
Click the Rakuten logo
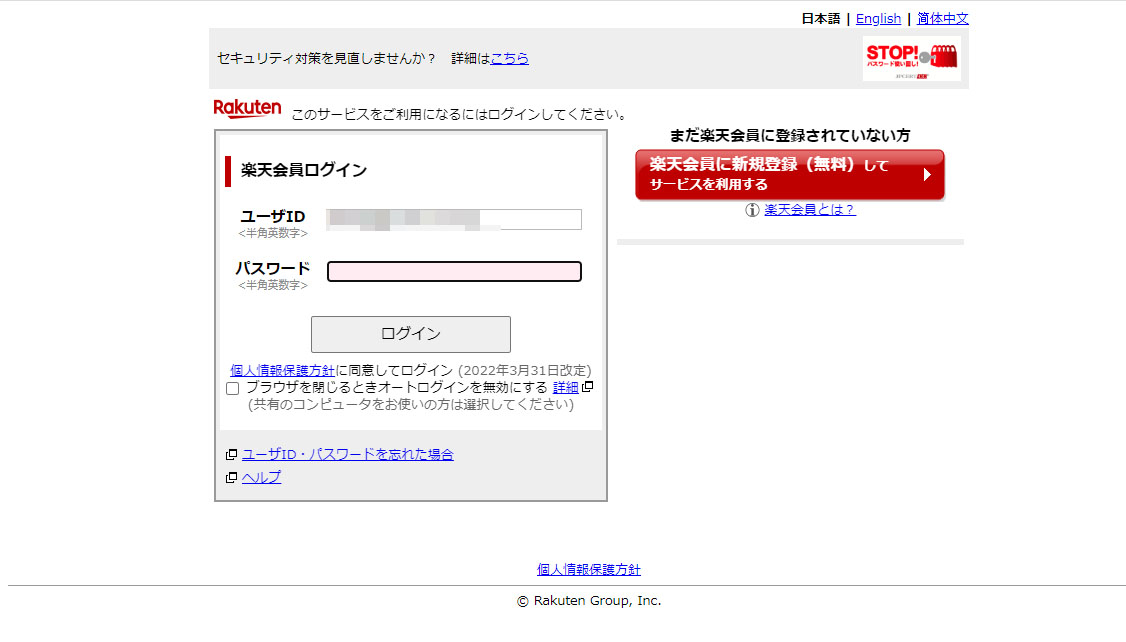tap(247, 109)
